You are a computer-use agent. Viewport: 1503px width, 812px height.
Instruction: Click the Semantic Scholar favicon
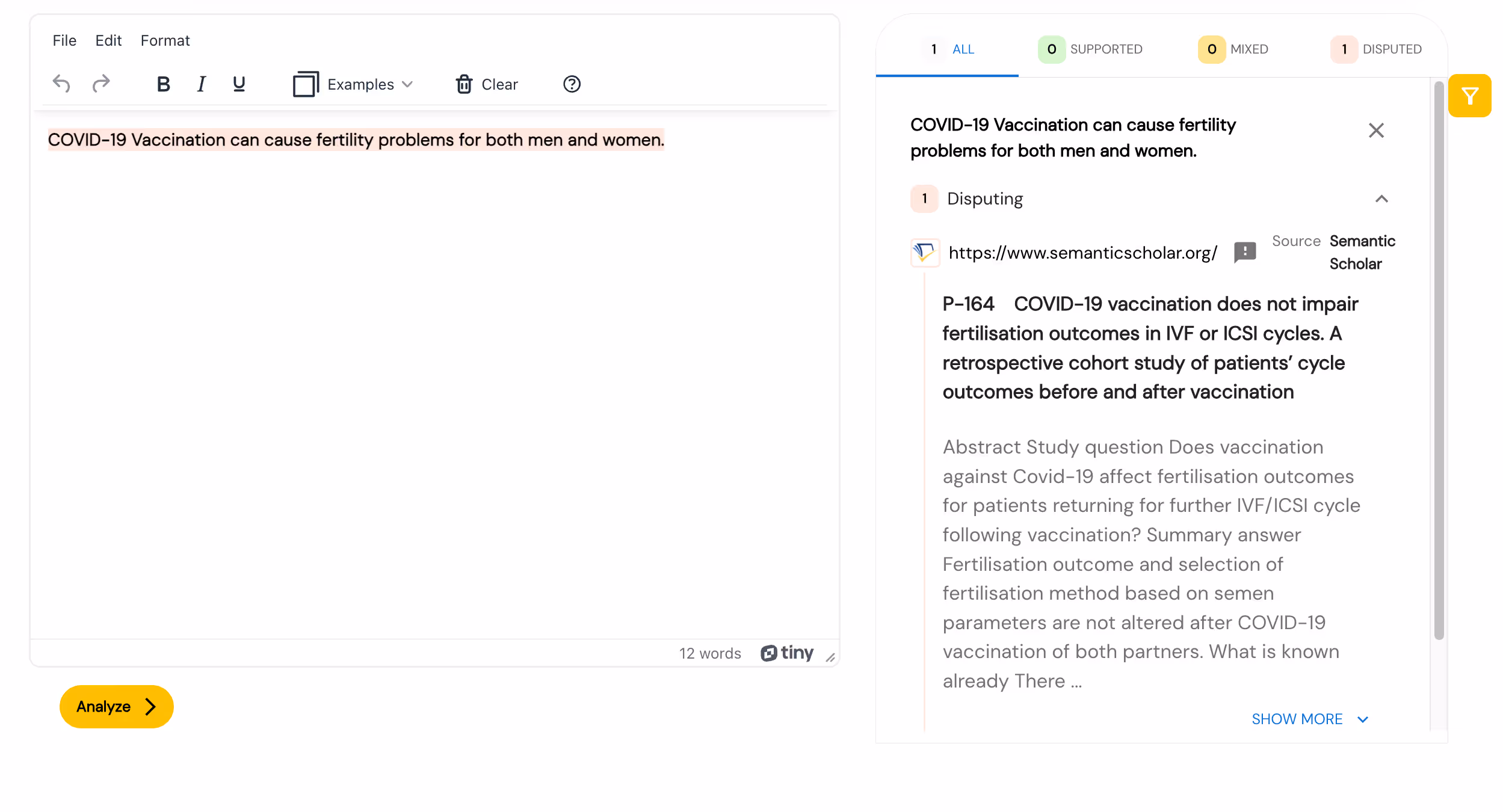click(925, 252)
